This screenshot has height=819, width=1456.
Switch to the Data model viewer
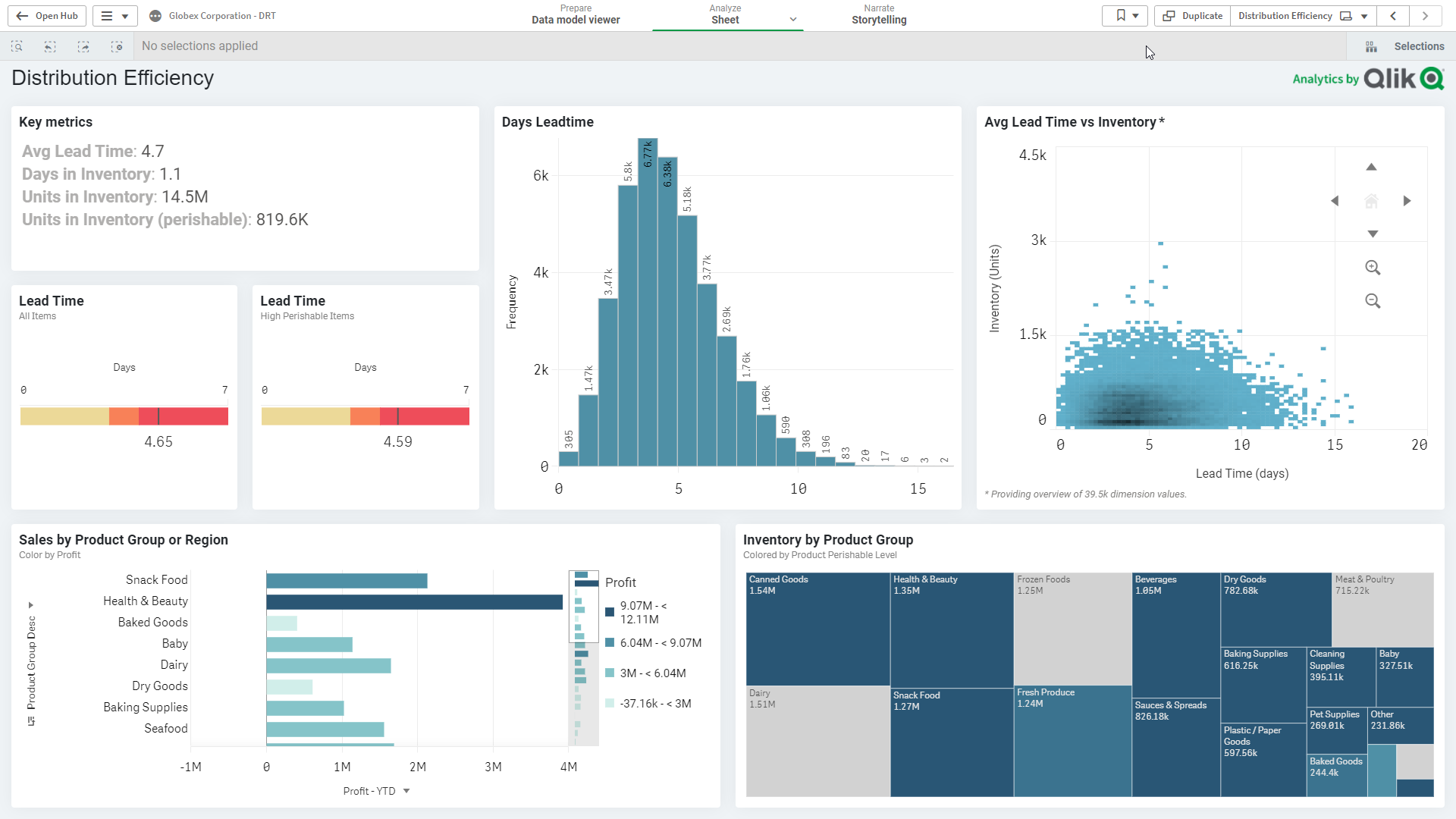(x=576, y=19)
